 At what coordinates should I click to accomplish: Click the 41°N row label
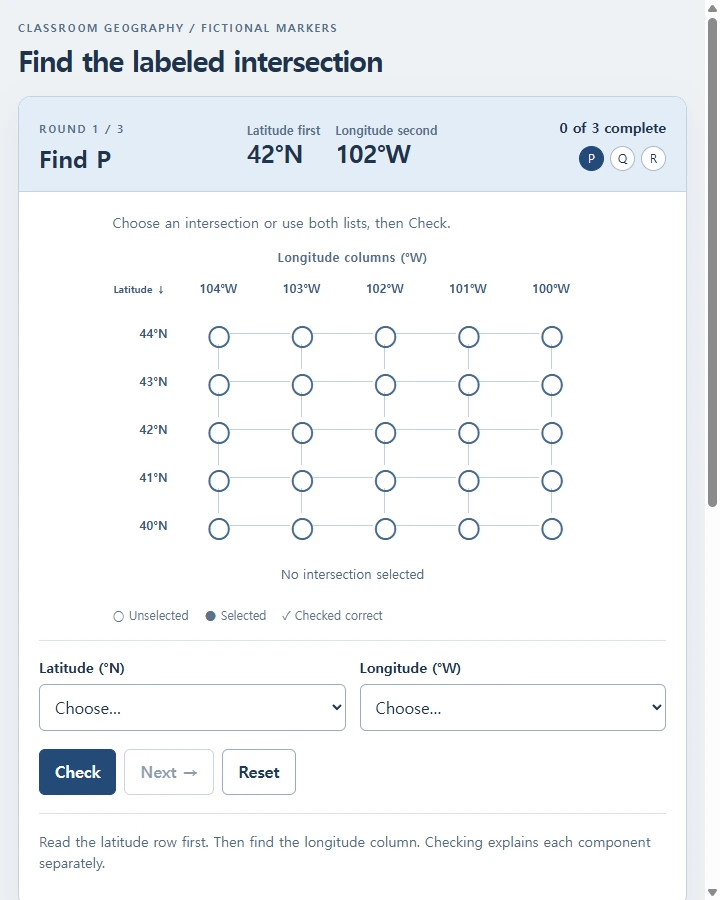[x=153, y=478]
